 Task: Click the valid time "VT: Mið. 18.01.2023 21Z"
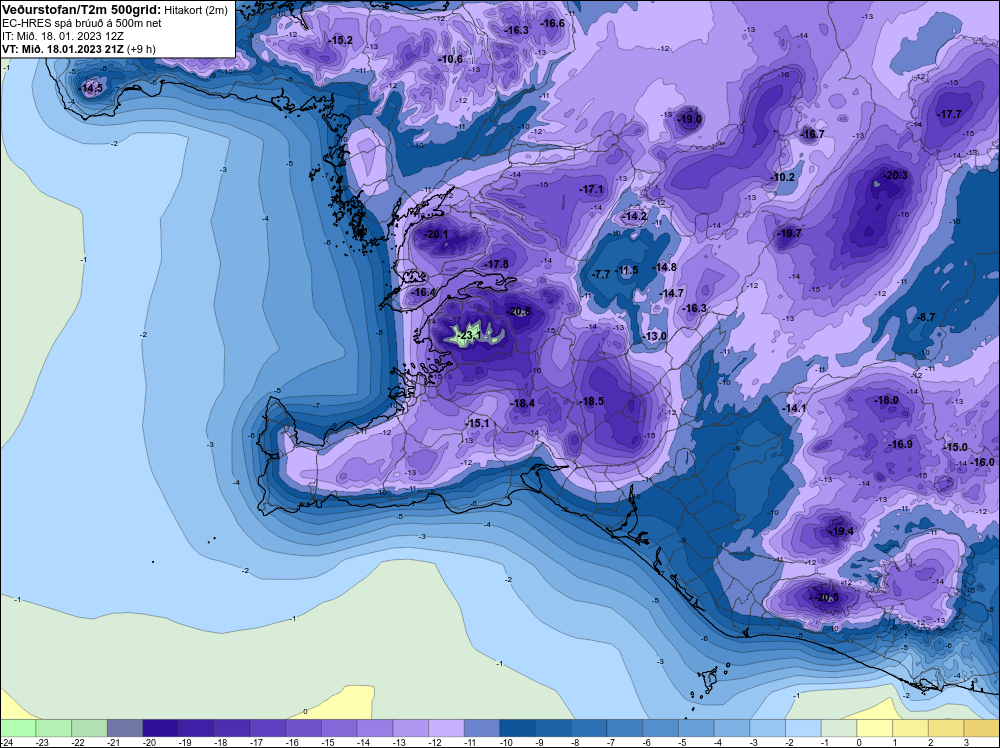click(x=63, y=49)
